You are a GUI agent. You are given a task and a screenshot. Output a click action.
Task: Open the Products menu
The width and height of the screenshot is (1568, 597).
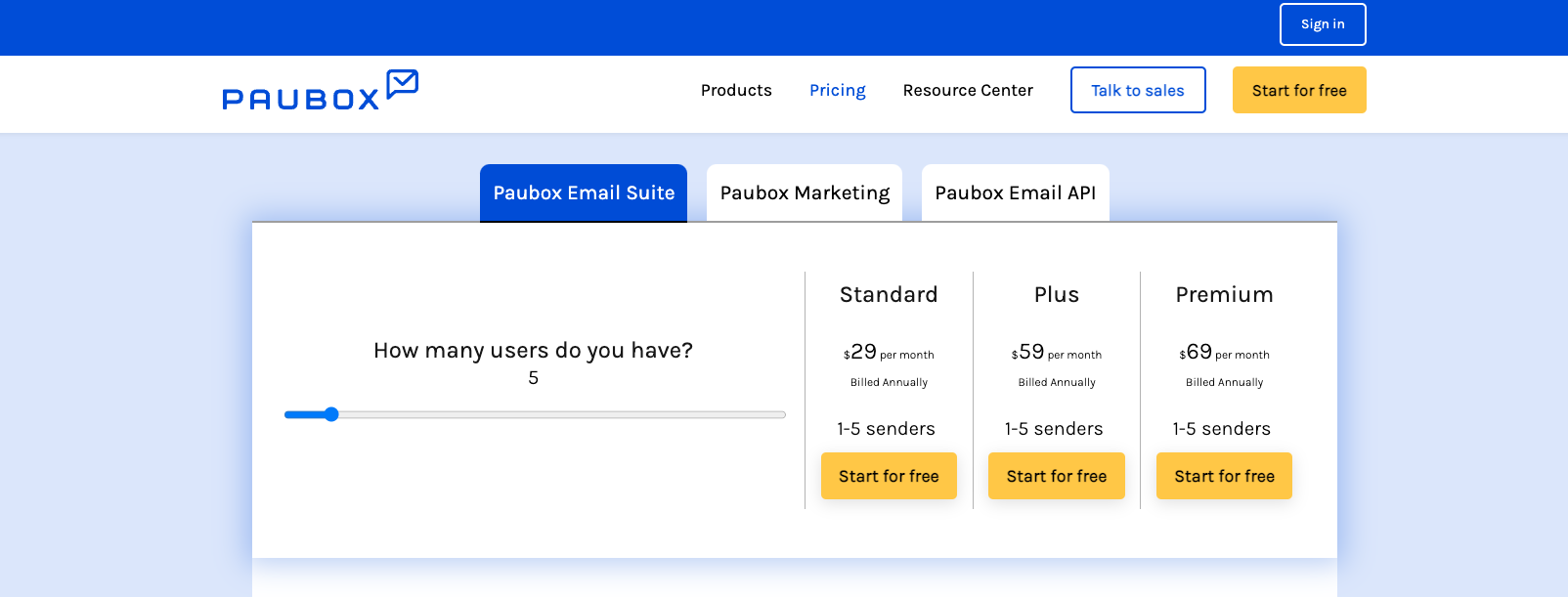[736, 90]
